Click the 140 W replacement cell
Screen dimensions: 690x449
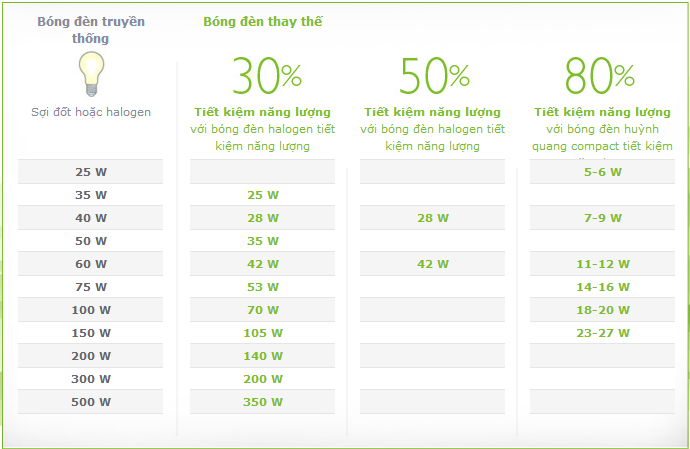[x=263, y=356]
